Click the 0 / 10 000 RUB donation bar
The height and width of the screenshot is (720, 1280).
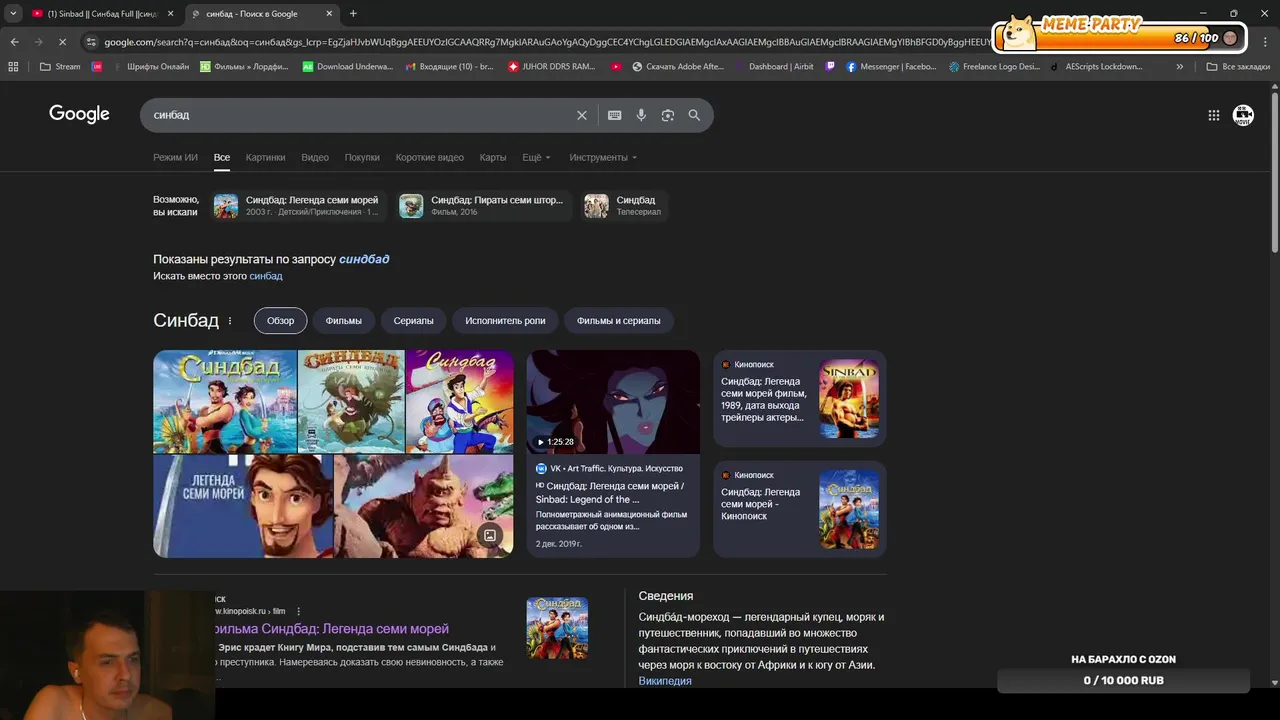pos(1123,681)
